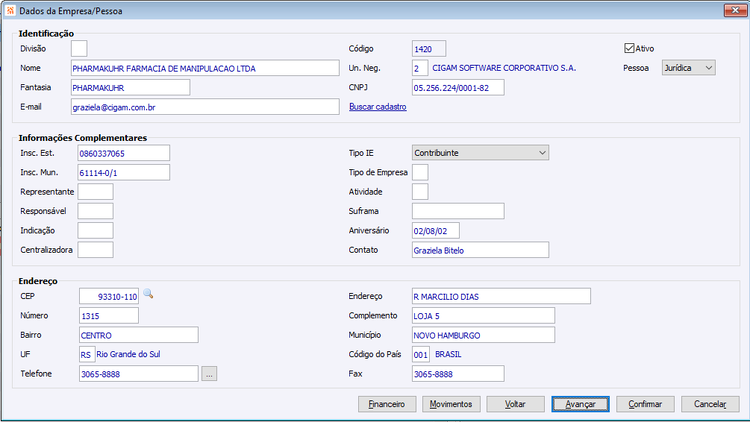This screenshot has width=750, height=422.
Task: Click the text CIGAM SOFTWARE CORPORATIVO S.A.
Action: (x=504, y=68)
